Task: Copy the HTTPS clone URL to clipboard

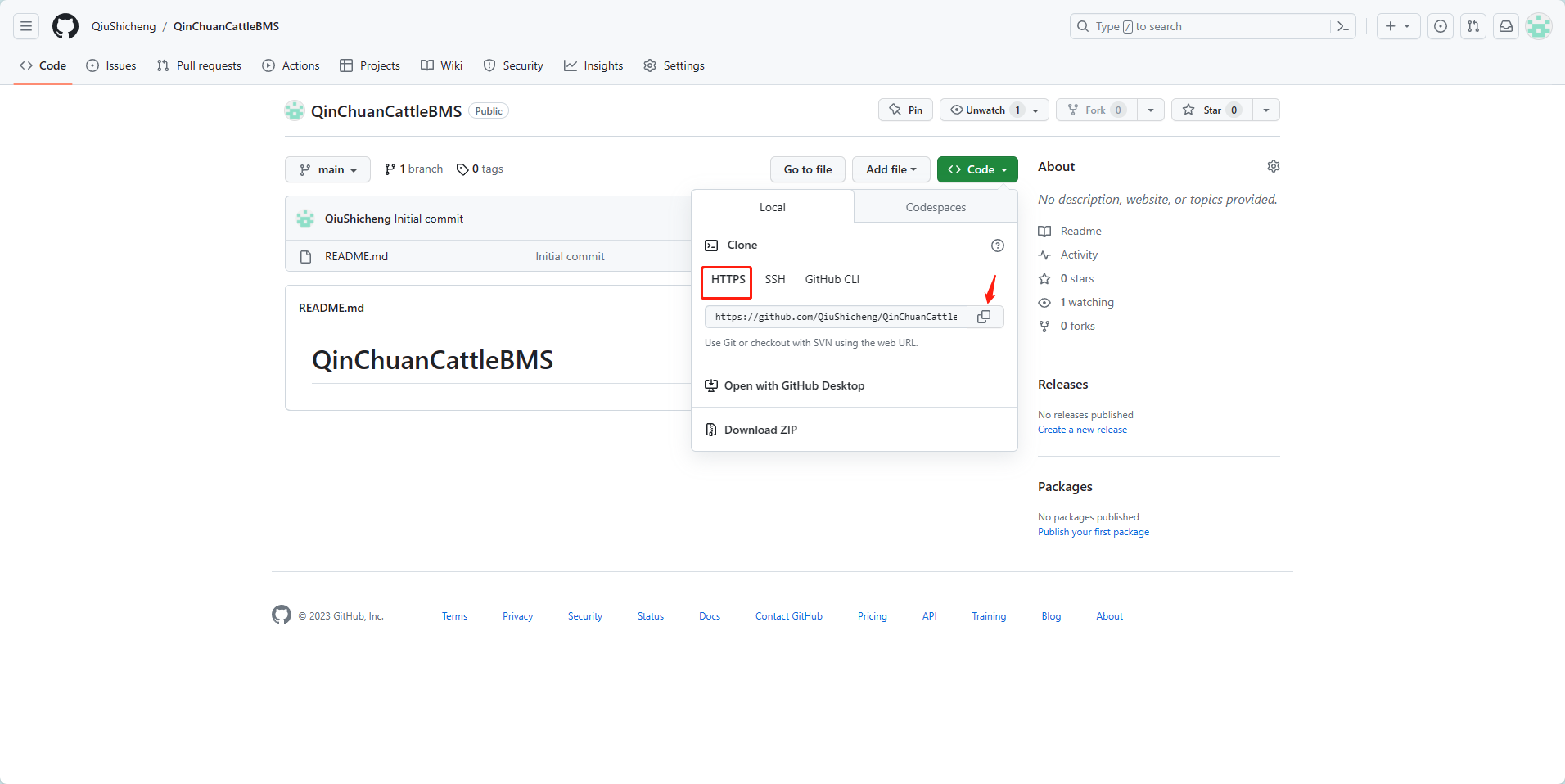Action: [985, 317]
